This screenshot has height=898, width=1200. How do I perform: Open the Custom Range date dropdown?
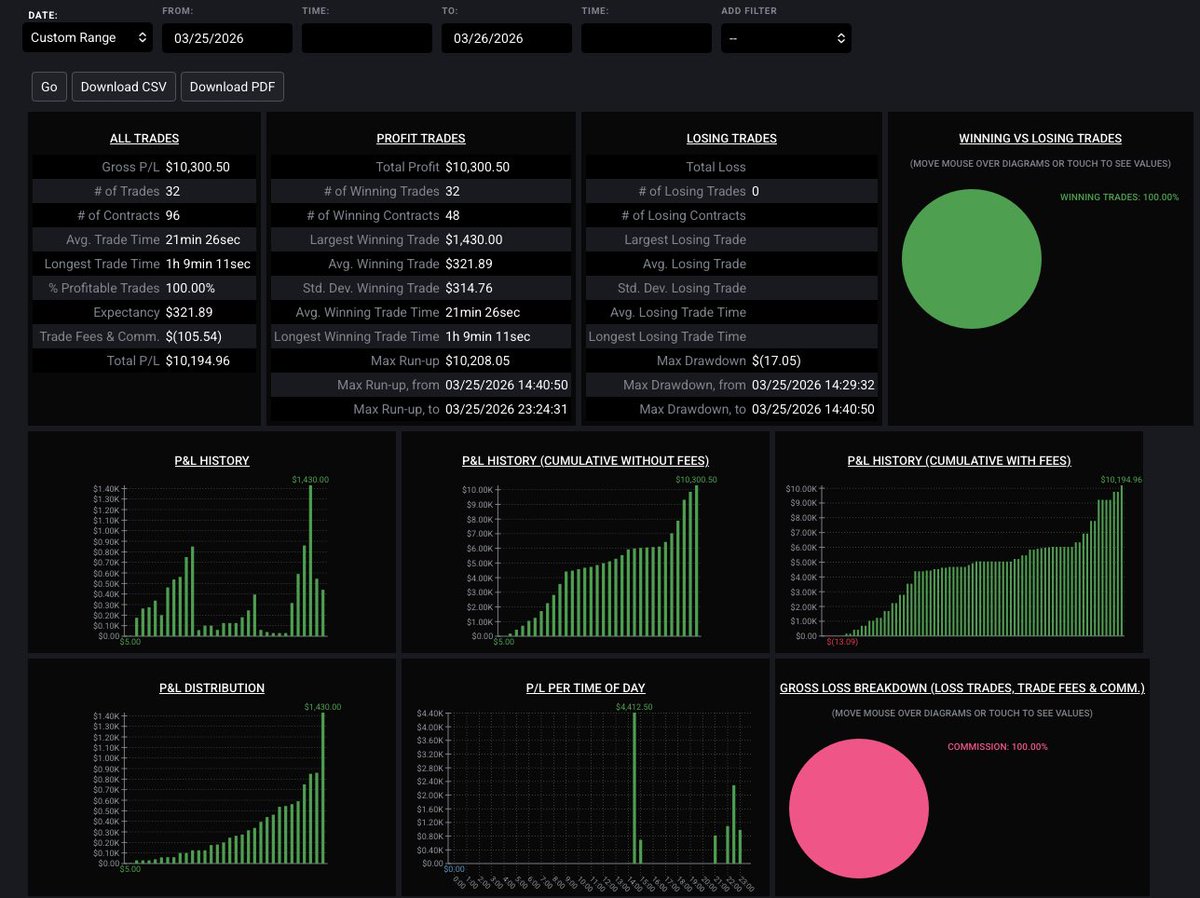click(x=87, y=38)
